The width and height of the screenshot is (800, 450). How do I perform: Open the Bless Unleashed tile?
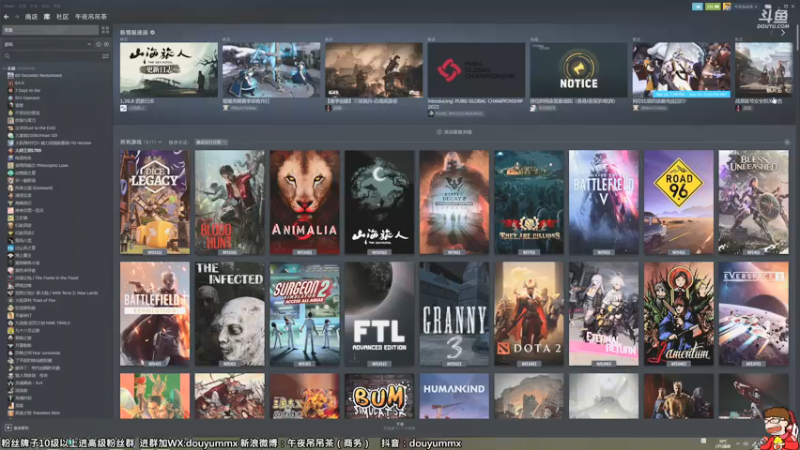click(754, 202)
